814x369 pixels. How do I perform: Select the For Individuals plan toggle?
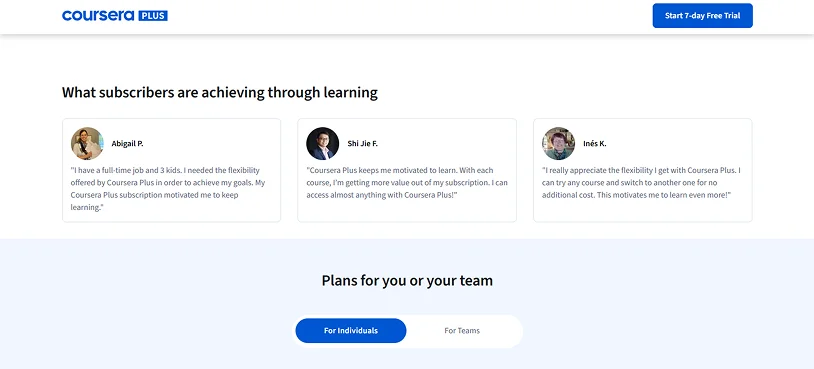click(351, 331)
